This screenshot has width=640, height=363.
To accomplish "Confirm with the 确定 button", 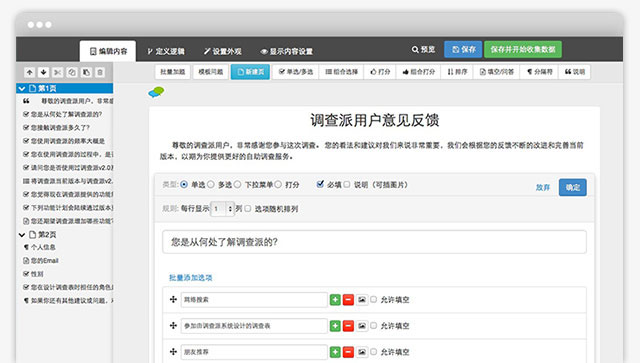I will 573,187.
